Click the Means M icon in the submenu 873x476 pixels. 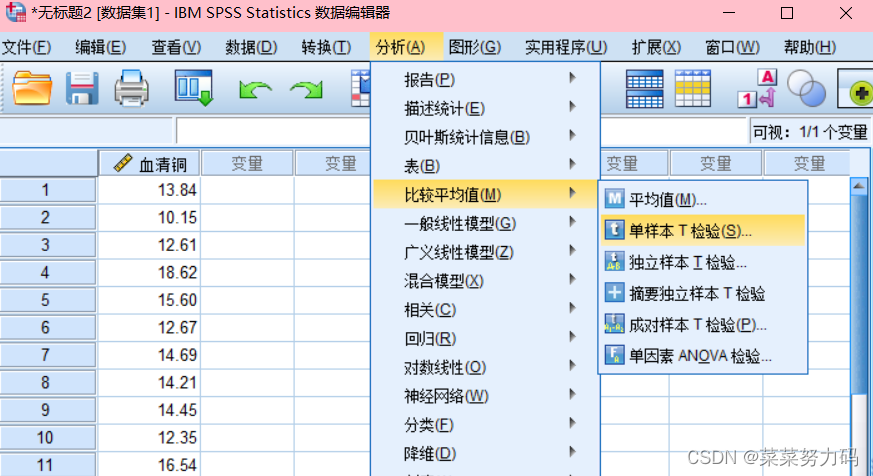pos(614,199)
